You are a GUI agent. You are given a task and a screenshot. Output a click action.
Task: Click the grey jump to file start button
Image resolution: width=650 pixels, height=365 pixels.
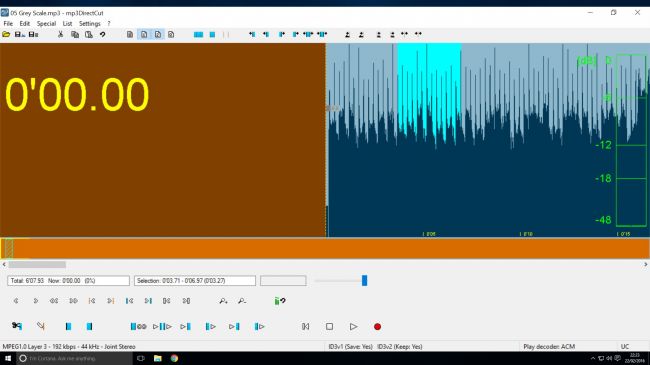[167, 301]
